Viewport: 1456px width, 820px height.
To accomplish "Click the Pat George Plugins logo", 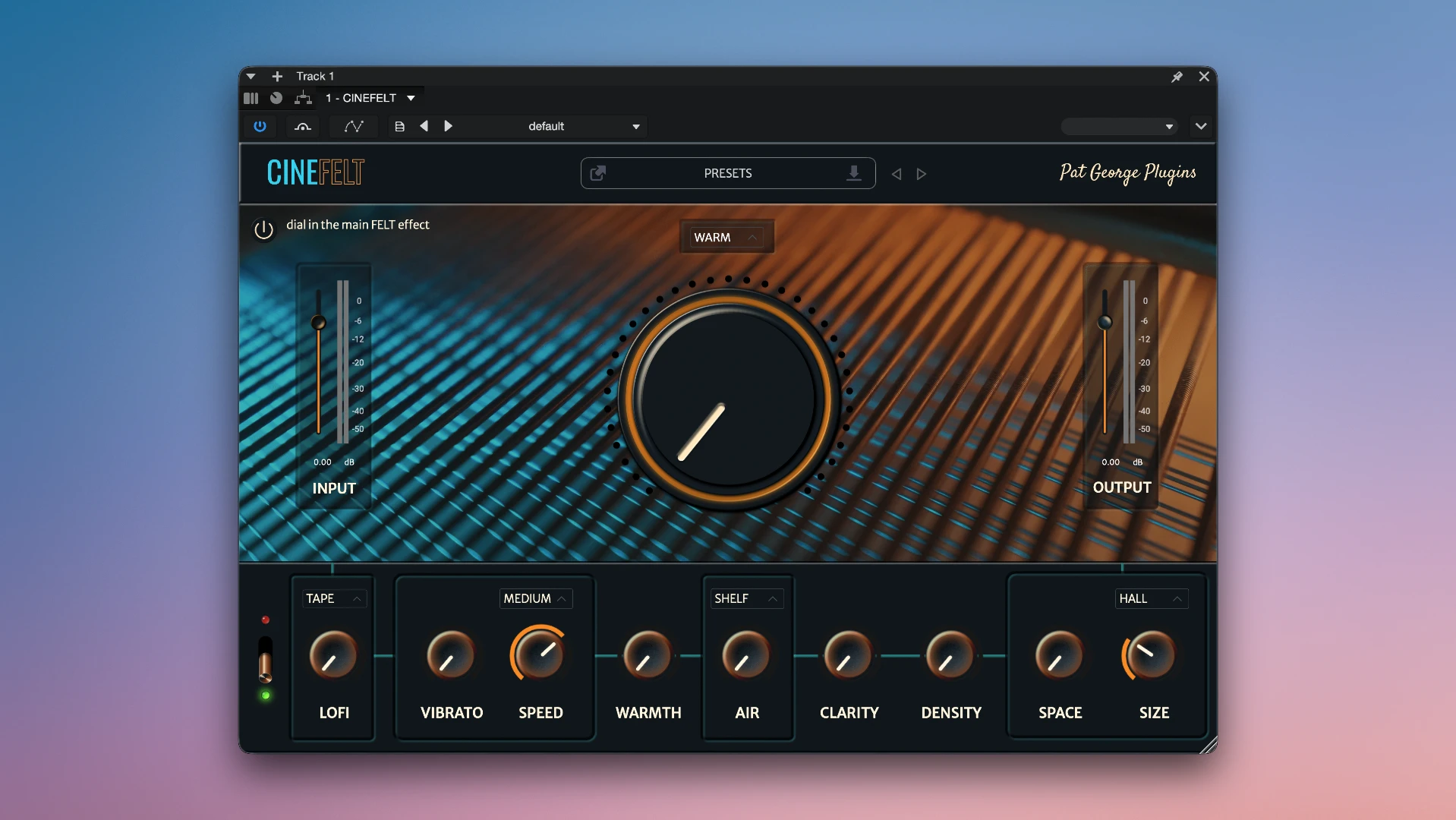I will click(x=1128, y=173).
